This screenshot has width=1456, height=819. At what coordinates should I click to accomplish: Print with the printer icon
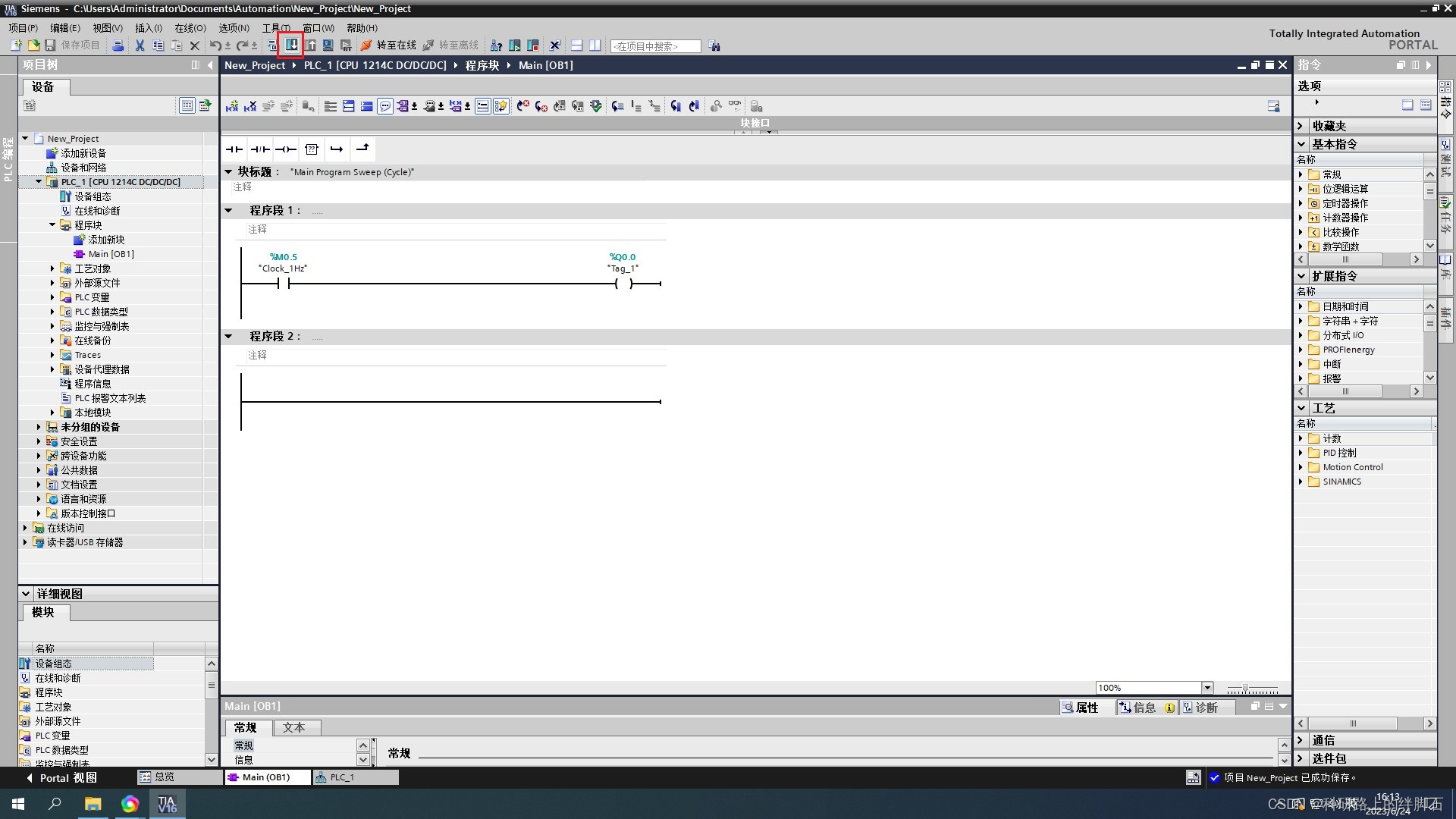[x=118, y=45]
